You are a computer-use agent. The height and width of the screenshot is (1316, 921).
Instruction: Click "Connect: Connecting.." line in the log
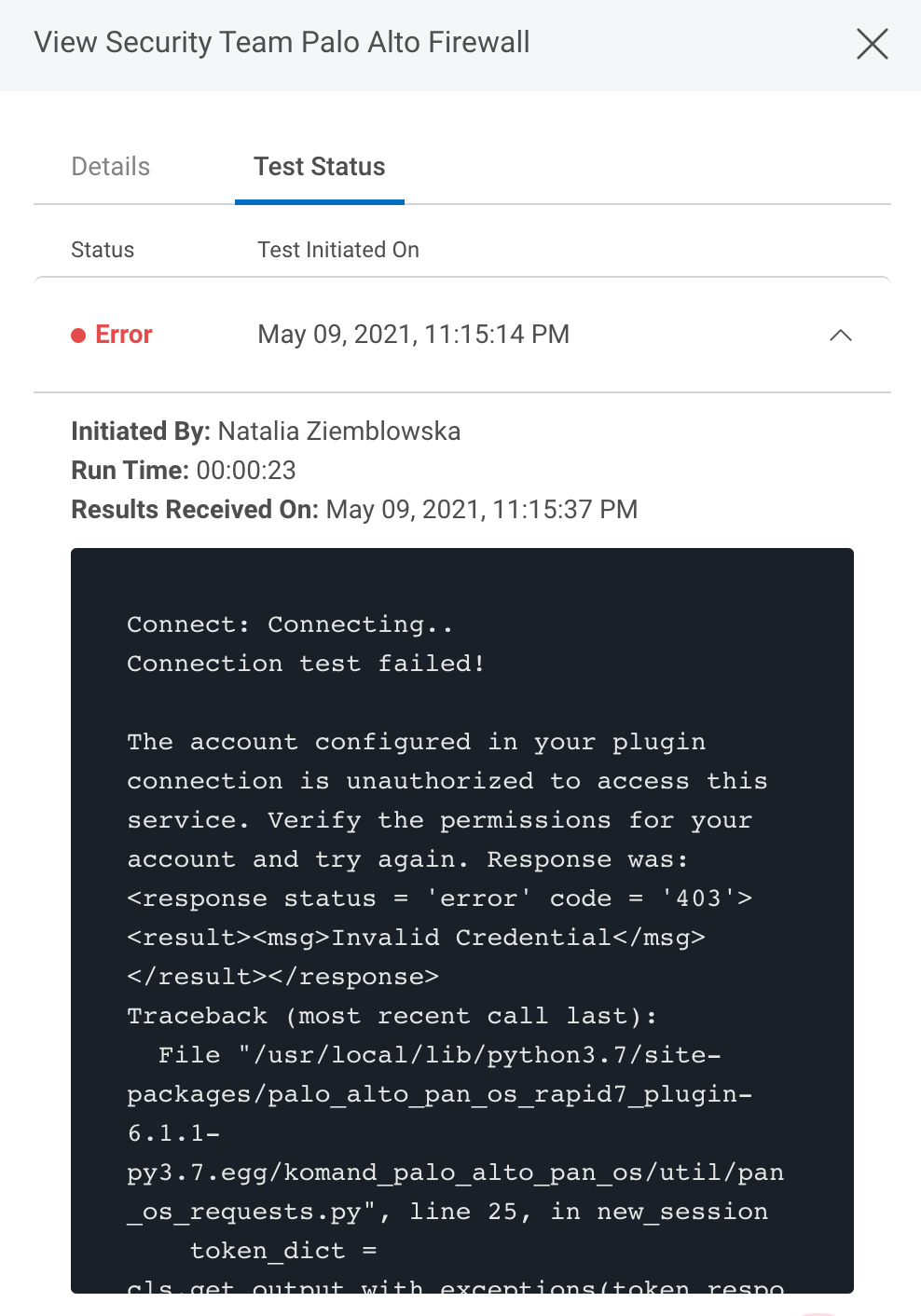click(290, 624)
